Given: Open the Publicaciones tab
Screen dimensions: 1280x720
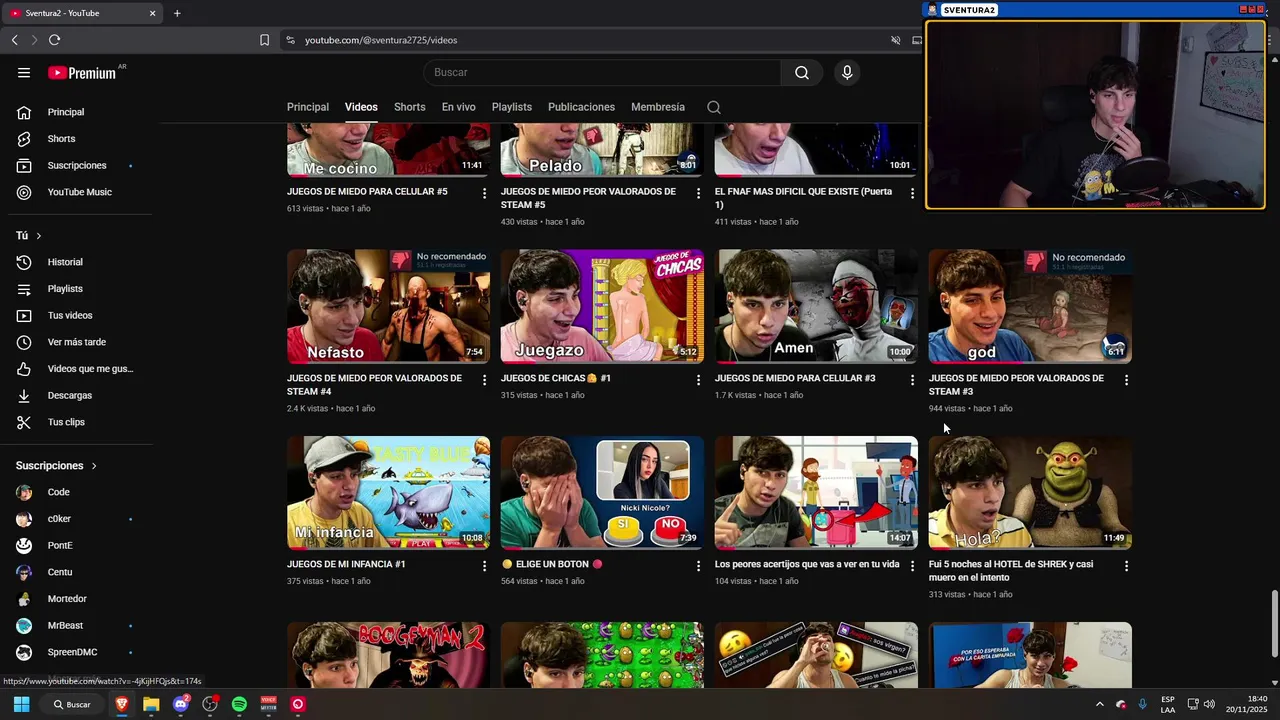Looking at the screenshot, I should [581, 107].
